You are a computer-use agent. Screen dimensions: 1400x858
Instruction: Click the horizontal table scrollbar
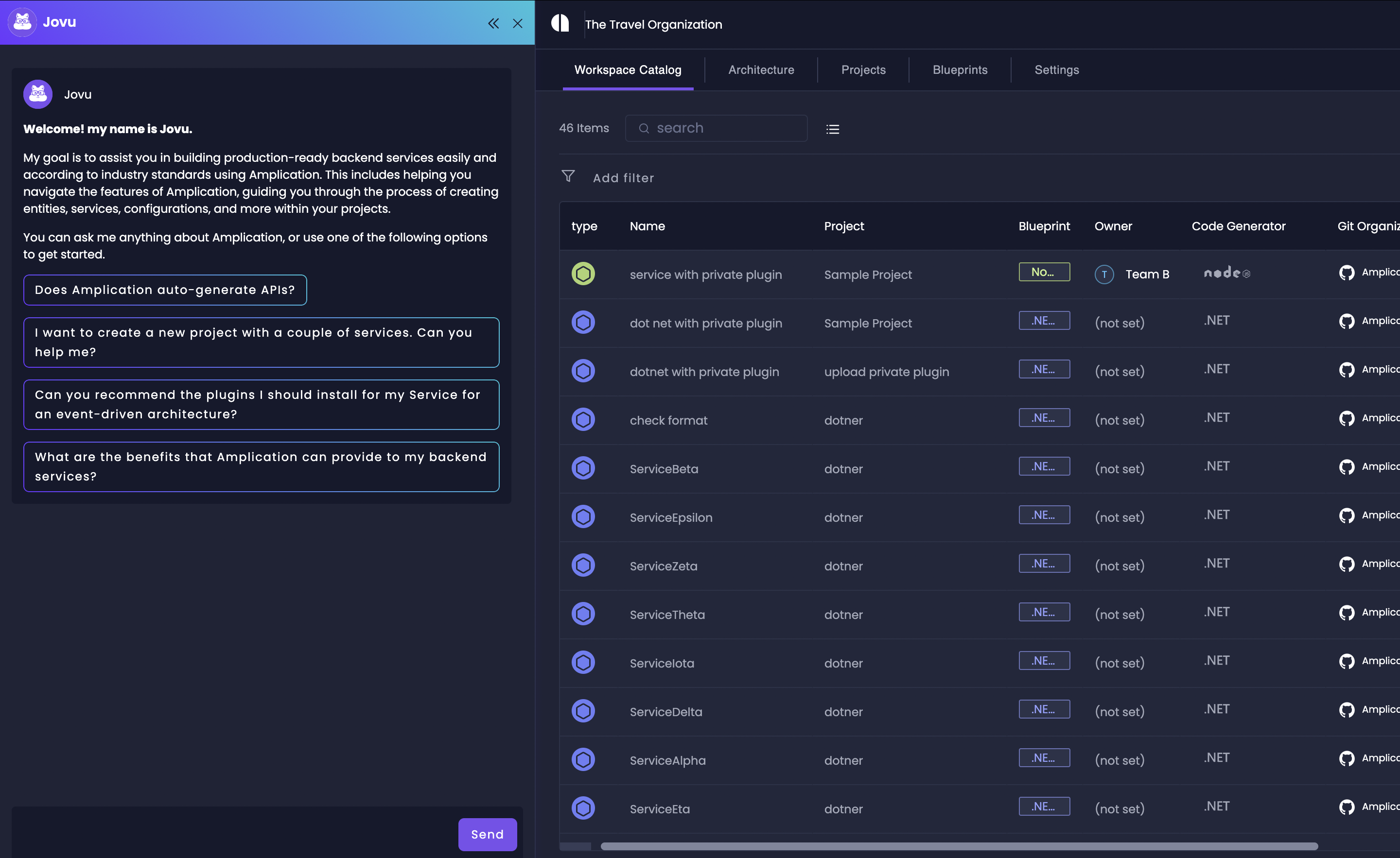click(x=958, y=846)
